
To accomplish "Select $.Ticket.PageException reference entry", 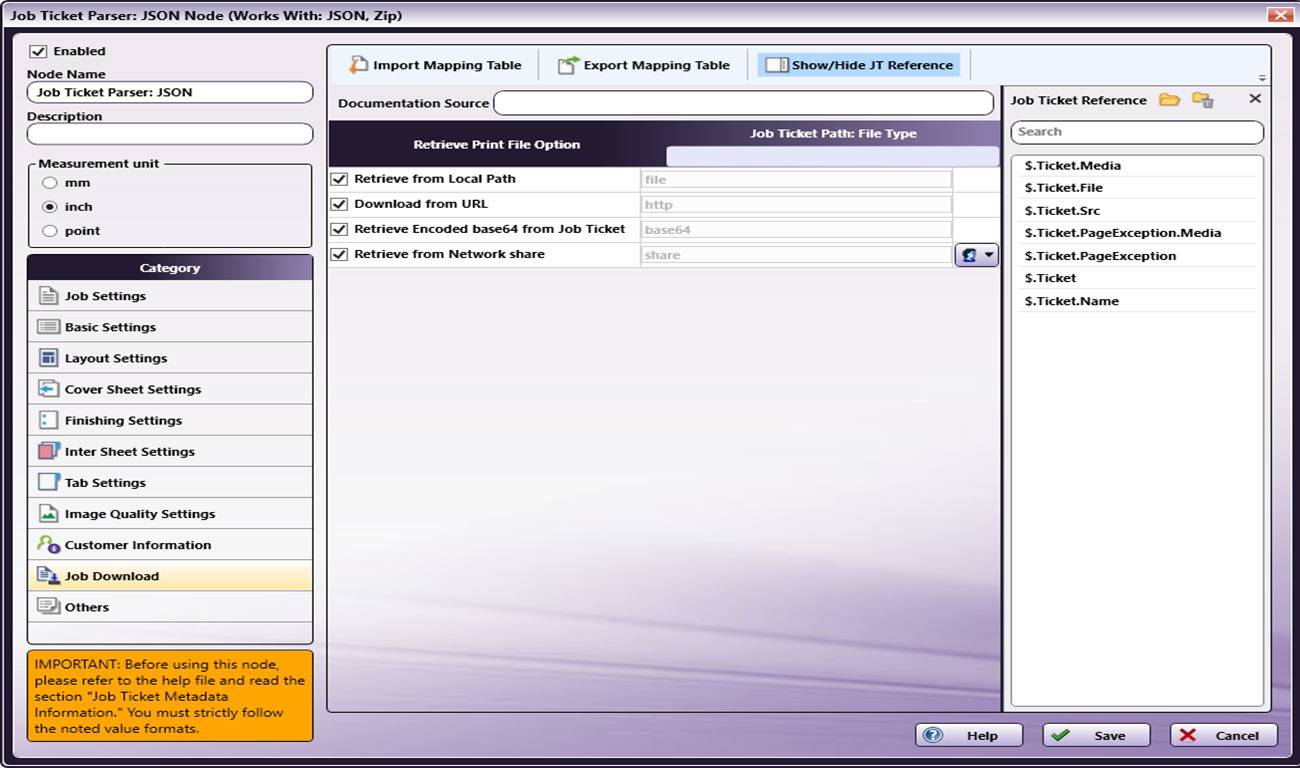I will click(x=1137, y=256).
